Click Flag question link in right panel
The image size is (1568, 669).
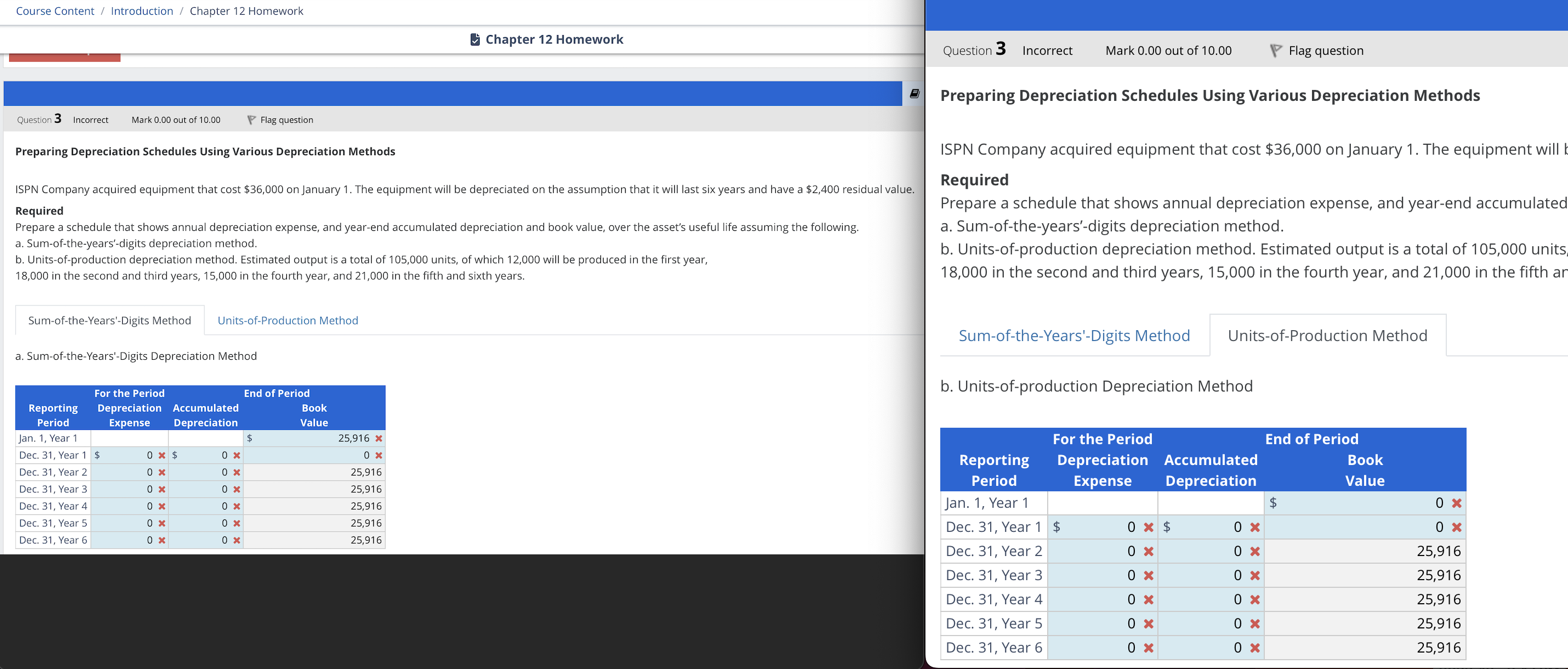click(x=1325, y=50)
